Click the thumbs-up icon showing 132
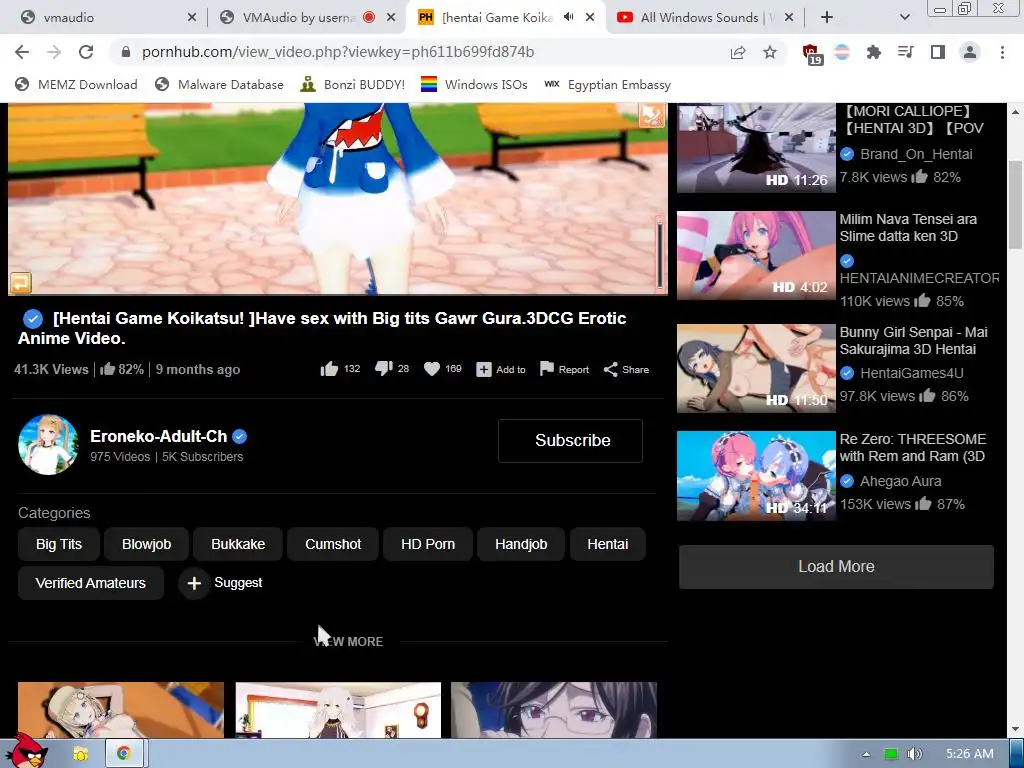This screenshot has height=768, width=1024. 329,370
